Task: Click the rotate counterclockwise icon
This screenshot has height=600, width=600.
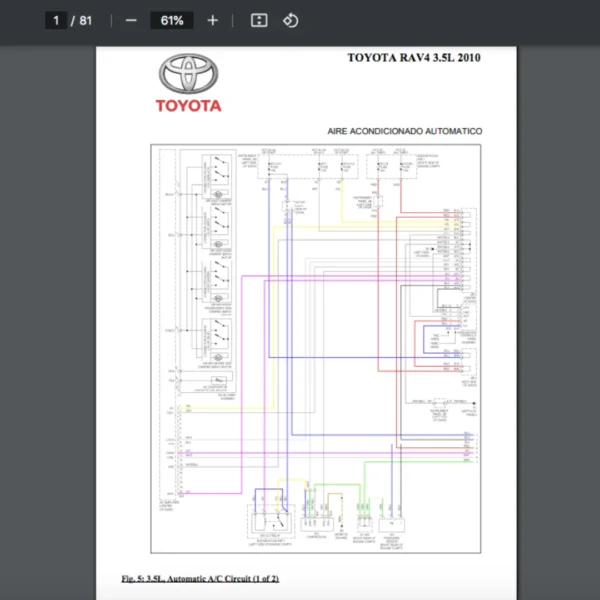Action: tap(290, 20)
